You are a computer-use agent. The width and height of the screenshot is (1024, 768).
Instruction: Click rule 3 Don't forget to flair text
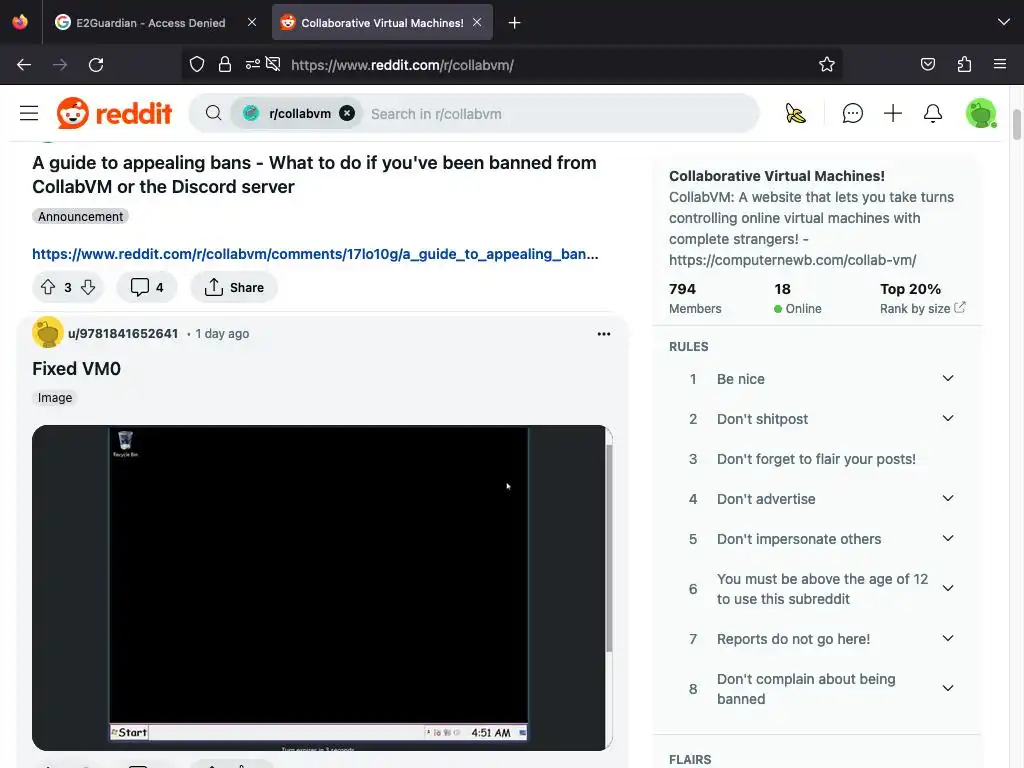click(x=816, y=459)
